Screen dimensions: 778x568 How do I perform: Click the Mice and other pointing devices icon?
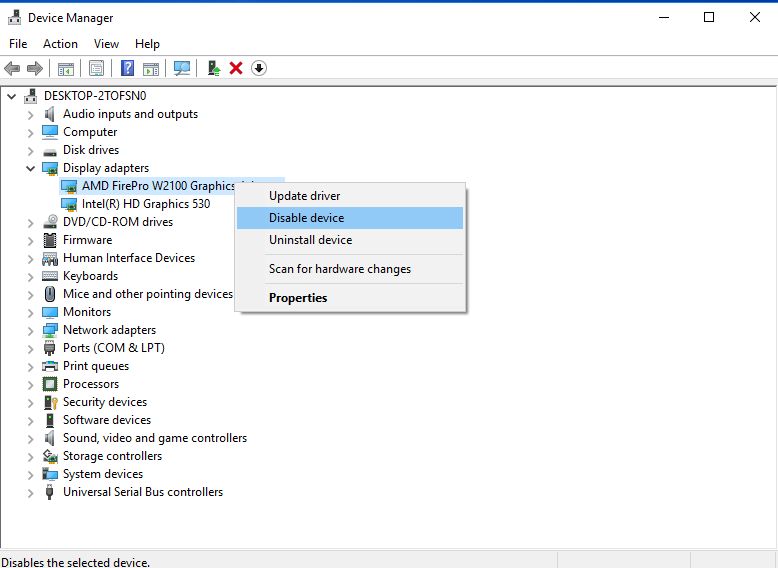[x=50, y=294]
